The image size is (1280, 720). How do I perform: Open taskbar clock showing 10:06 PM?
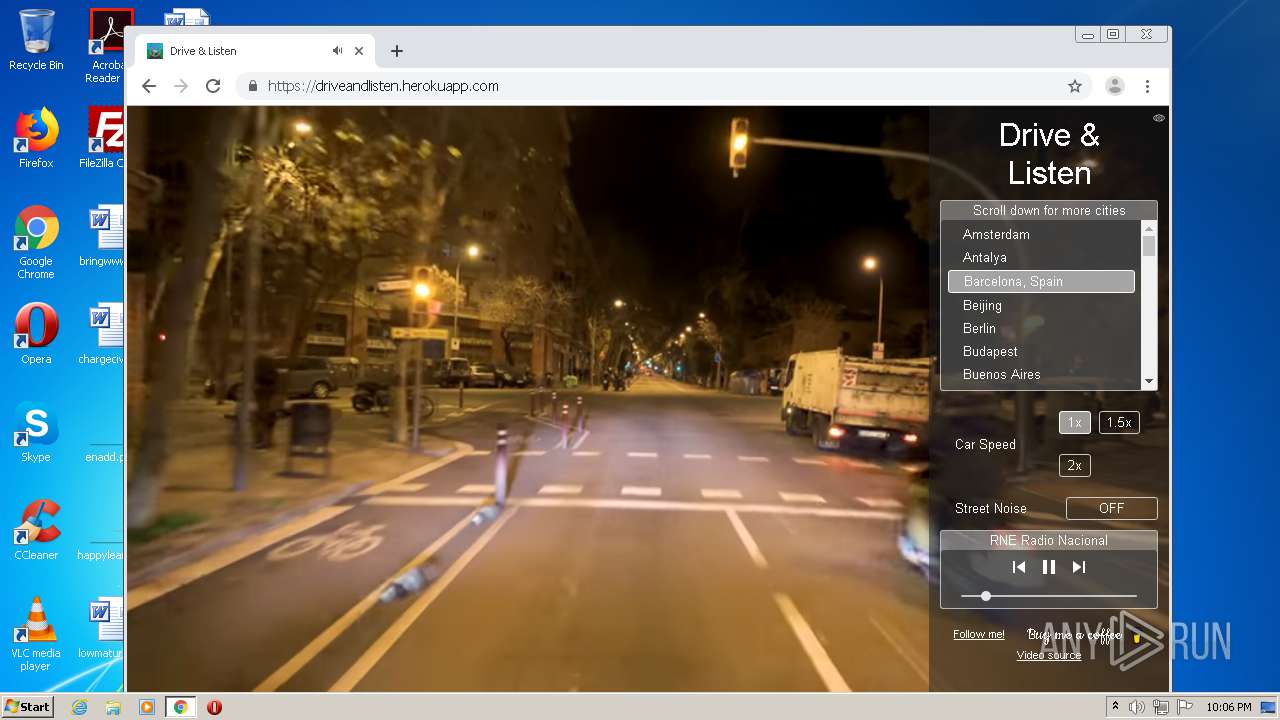pyautogui.click(x=1229, y=707)
